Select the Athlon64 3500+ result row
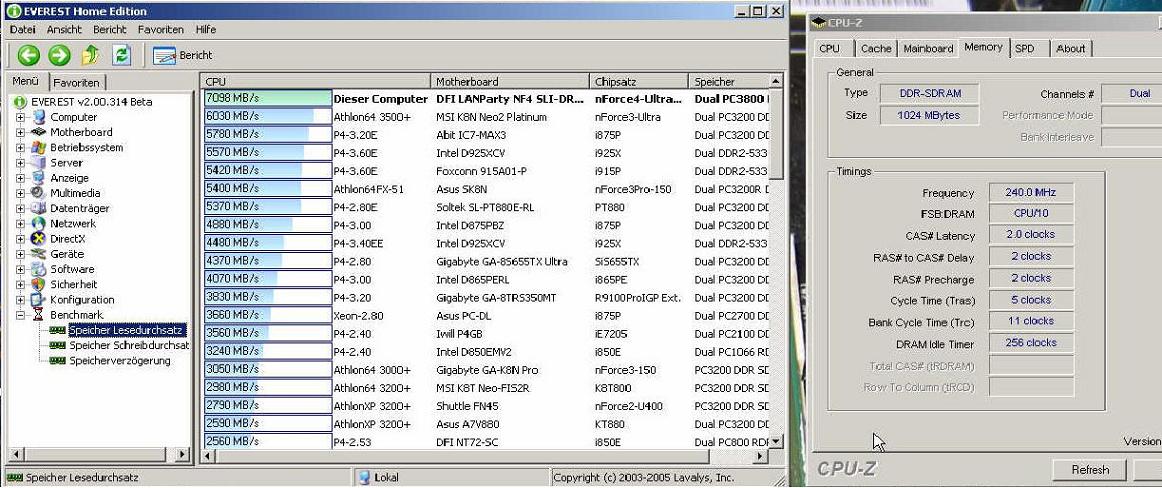 coord(487,117)
